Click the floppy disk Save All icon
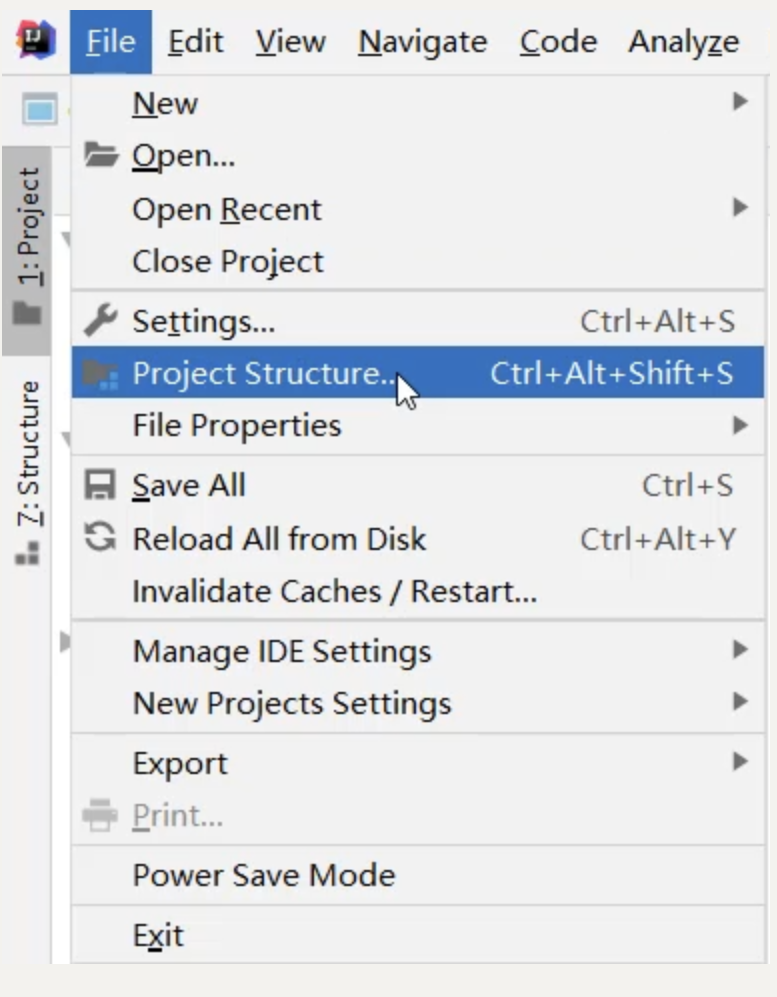 [100, 485]
